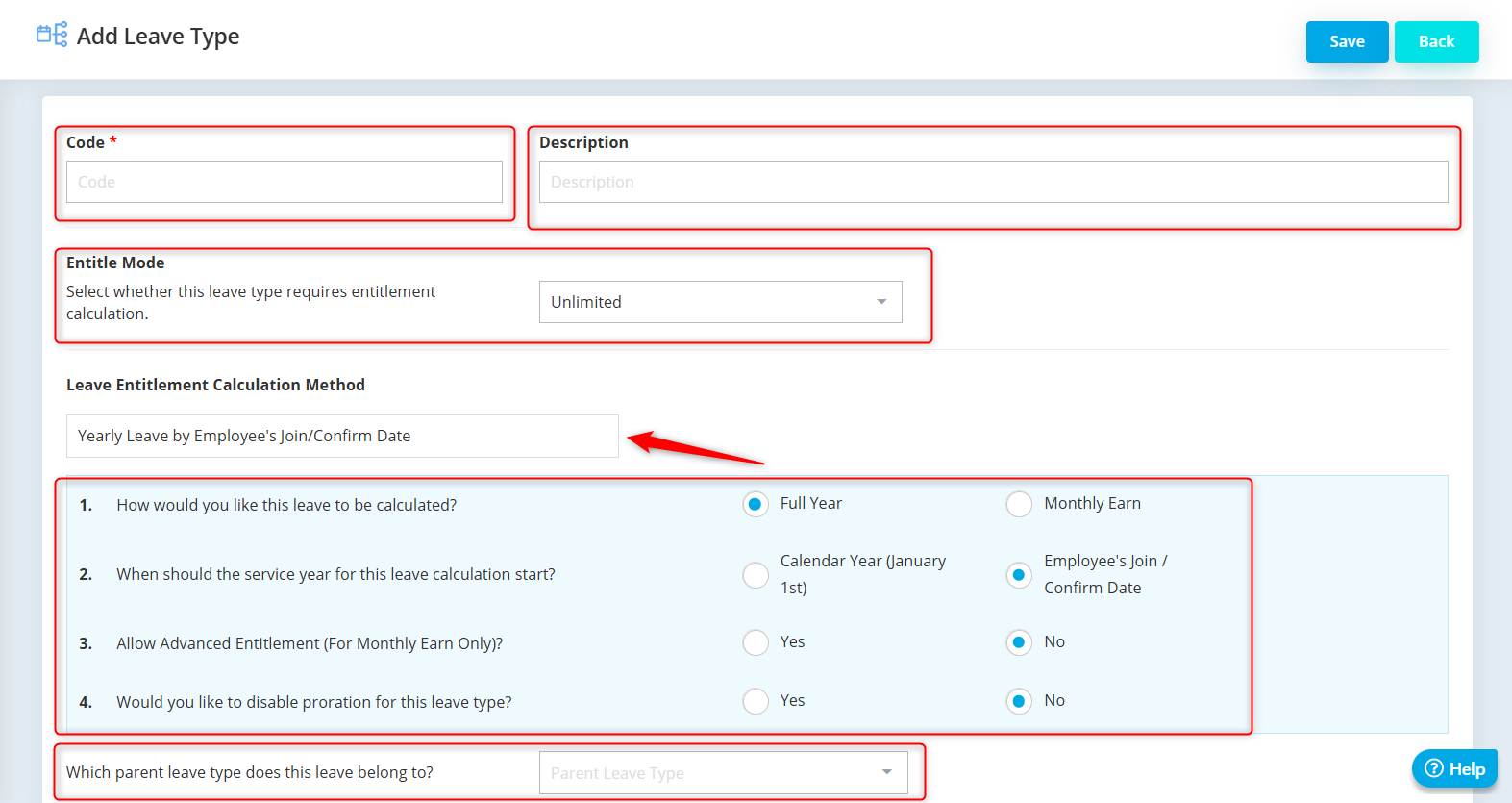Click the Entitle Mode heading text

pos(115,263)
